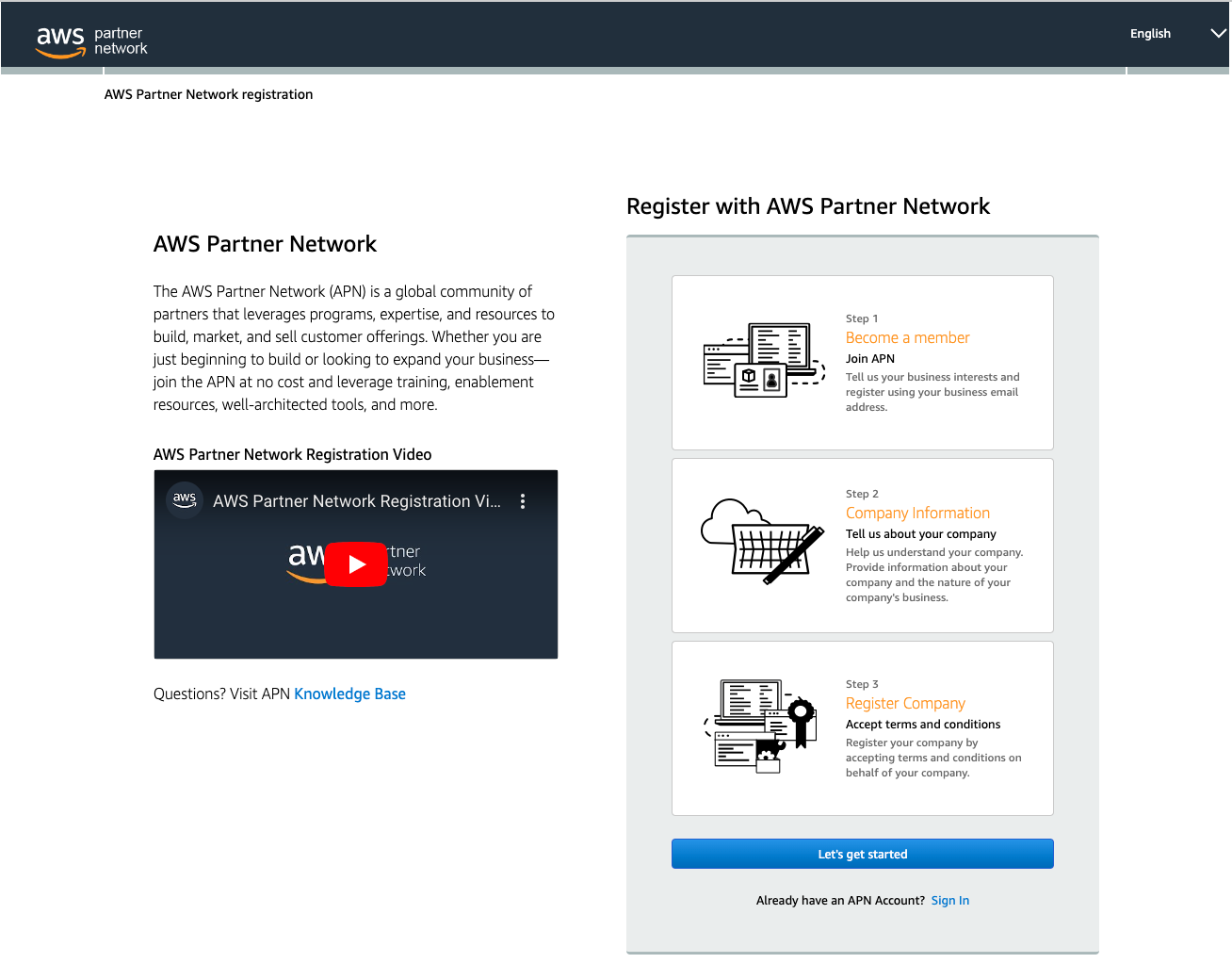Click the Step 1 Become a member illustration
Screen dimensions: 1232x963
(x=764, y=361)
